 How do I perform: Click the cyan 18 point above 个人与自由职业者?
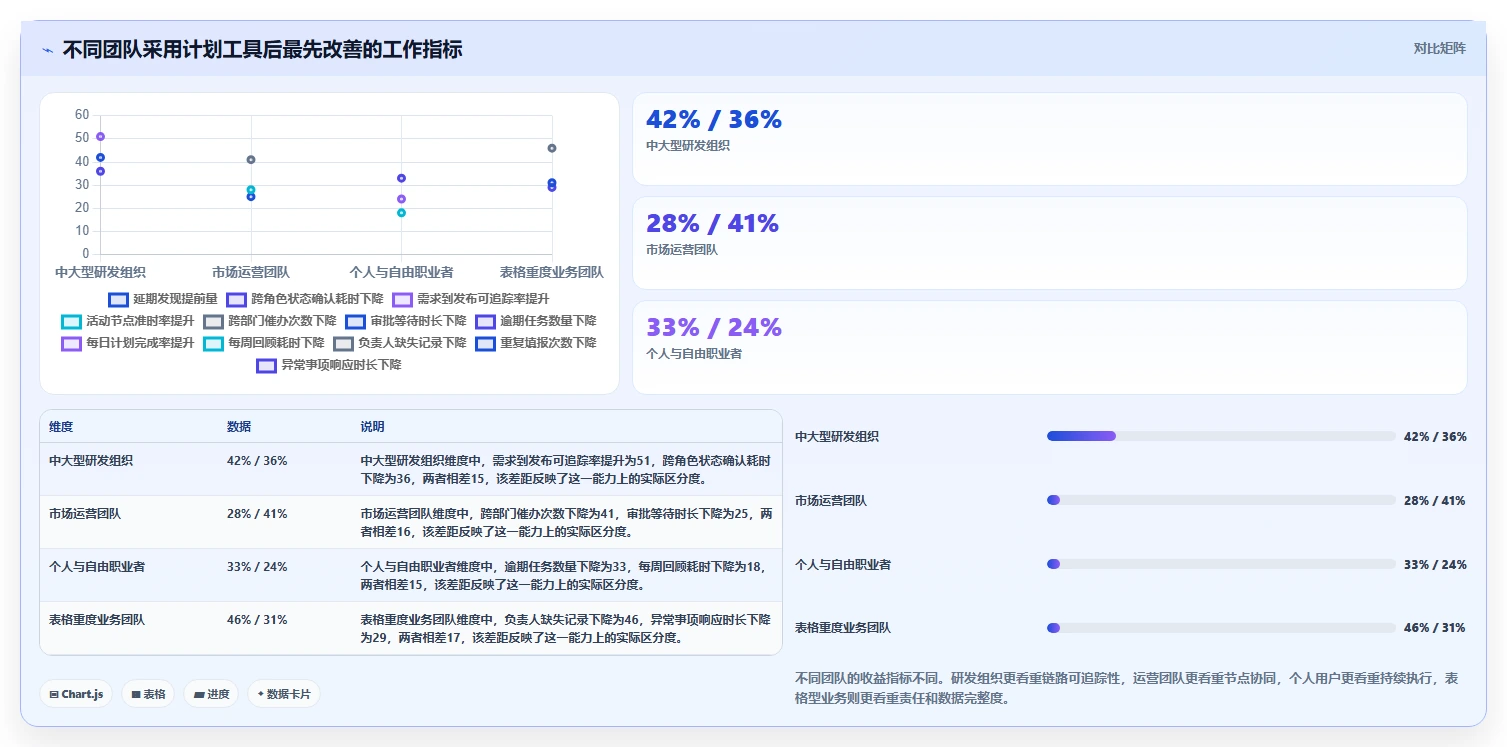pos(401,213)
